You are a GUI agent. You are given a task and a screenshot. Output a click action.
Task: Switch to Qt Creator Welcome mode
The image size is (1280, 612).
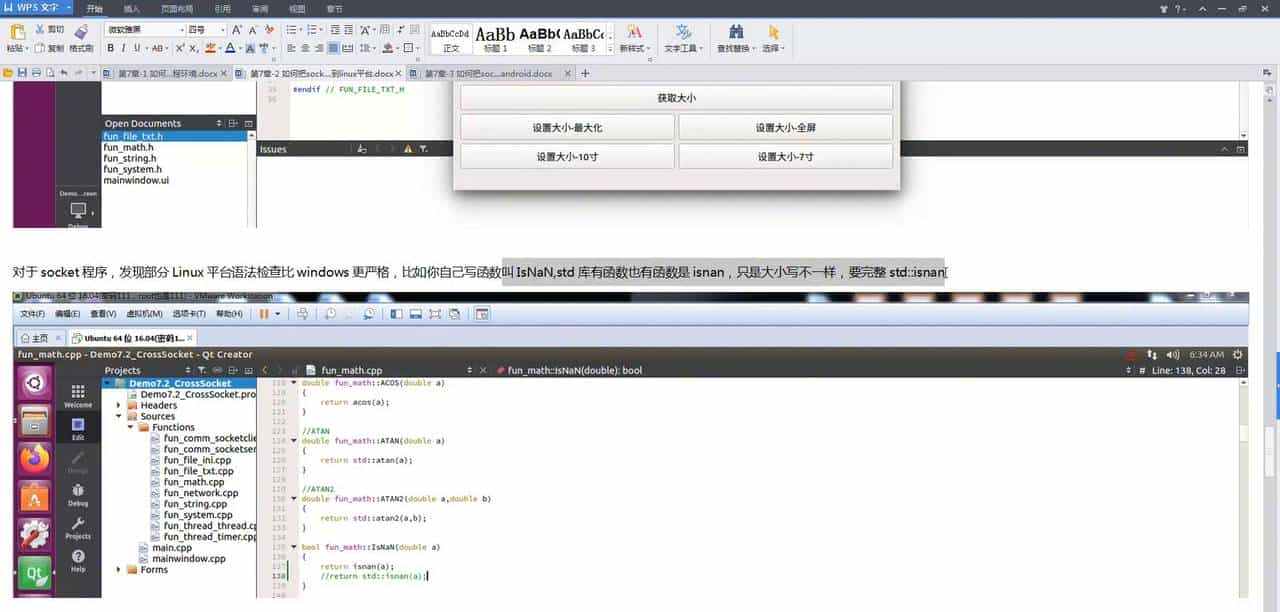[x=78, y=396]
